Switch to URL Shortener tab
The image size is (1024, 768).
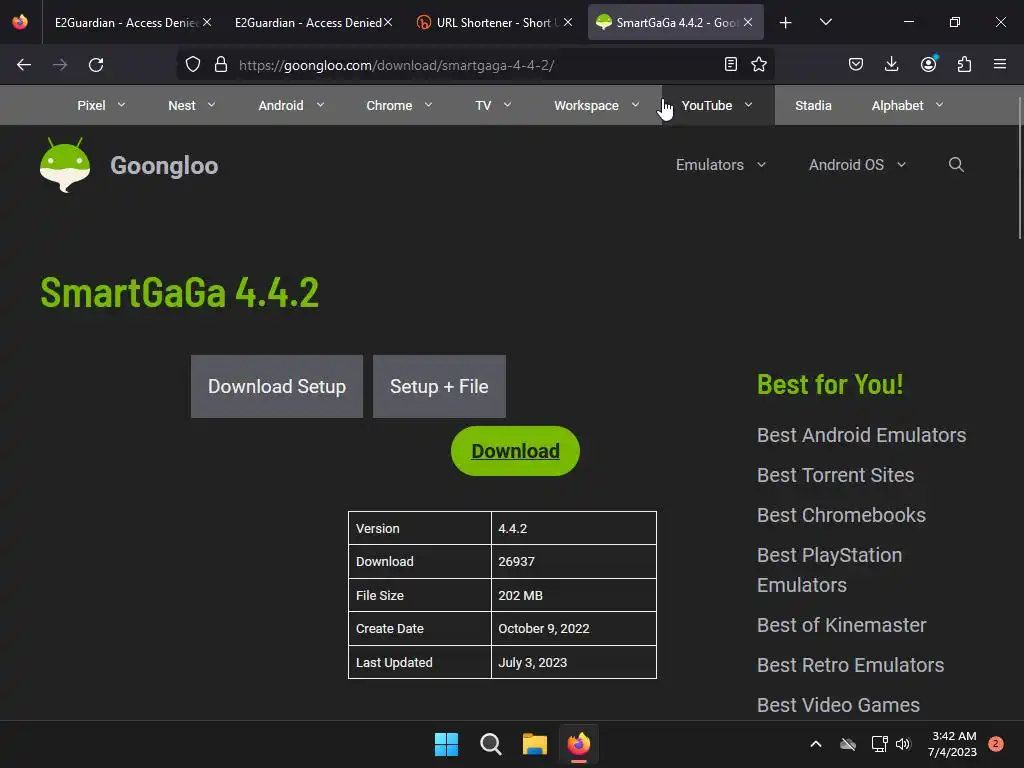pos(489,22)
